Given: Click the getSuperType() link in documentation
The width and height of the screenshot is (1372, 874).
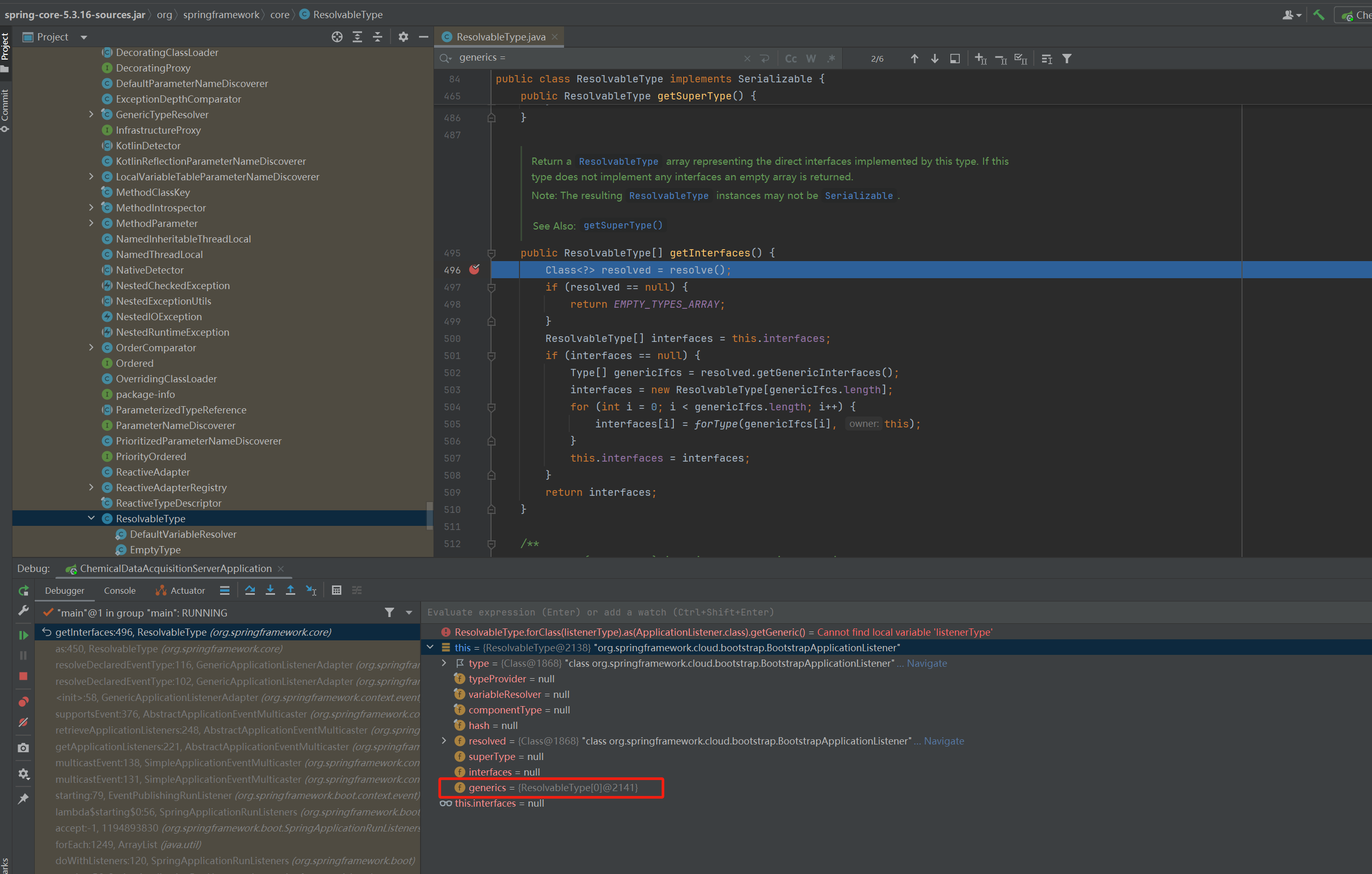Looking at the screenshot, I should 623,225.
